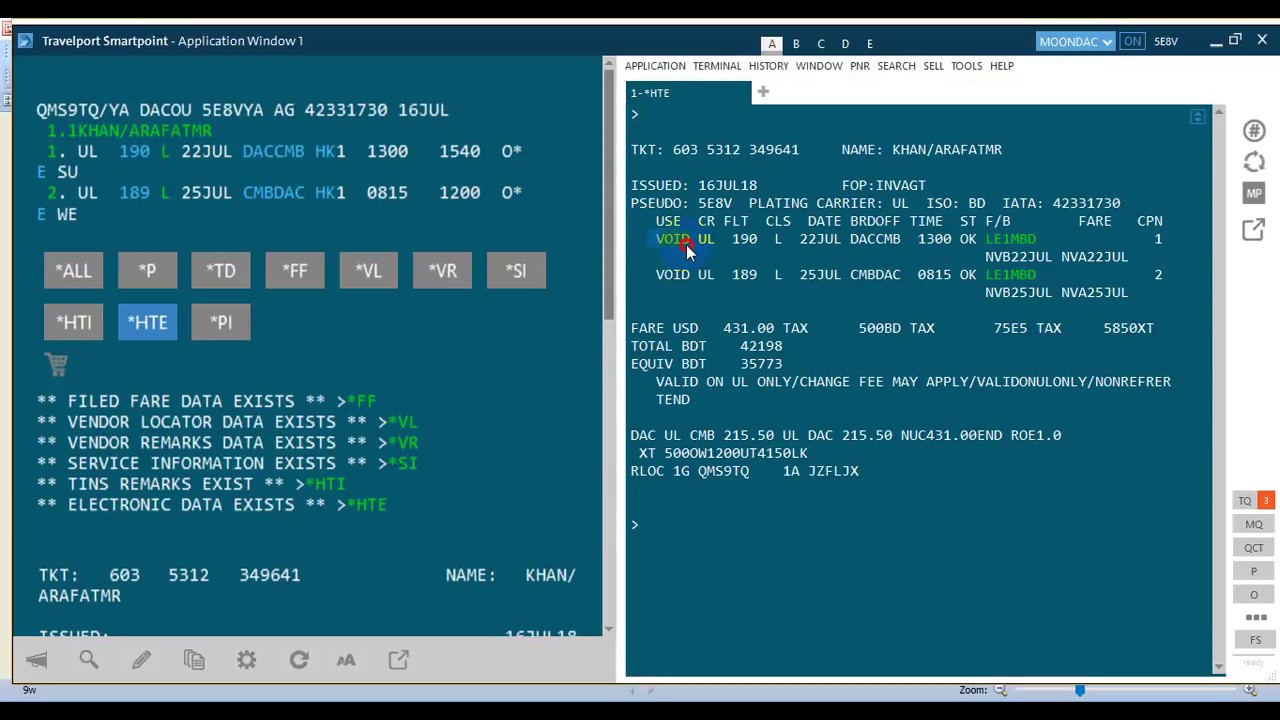Click the P button in right sidebar
The width and height of the screenshot is (1280, 720).
click(1254, 572)
